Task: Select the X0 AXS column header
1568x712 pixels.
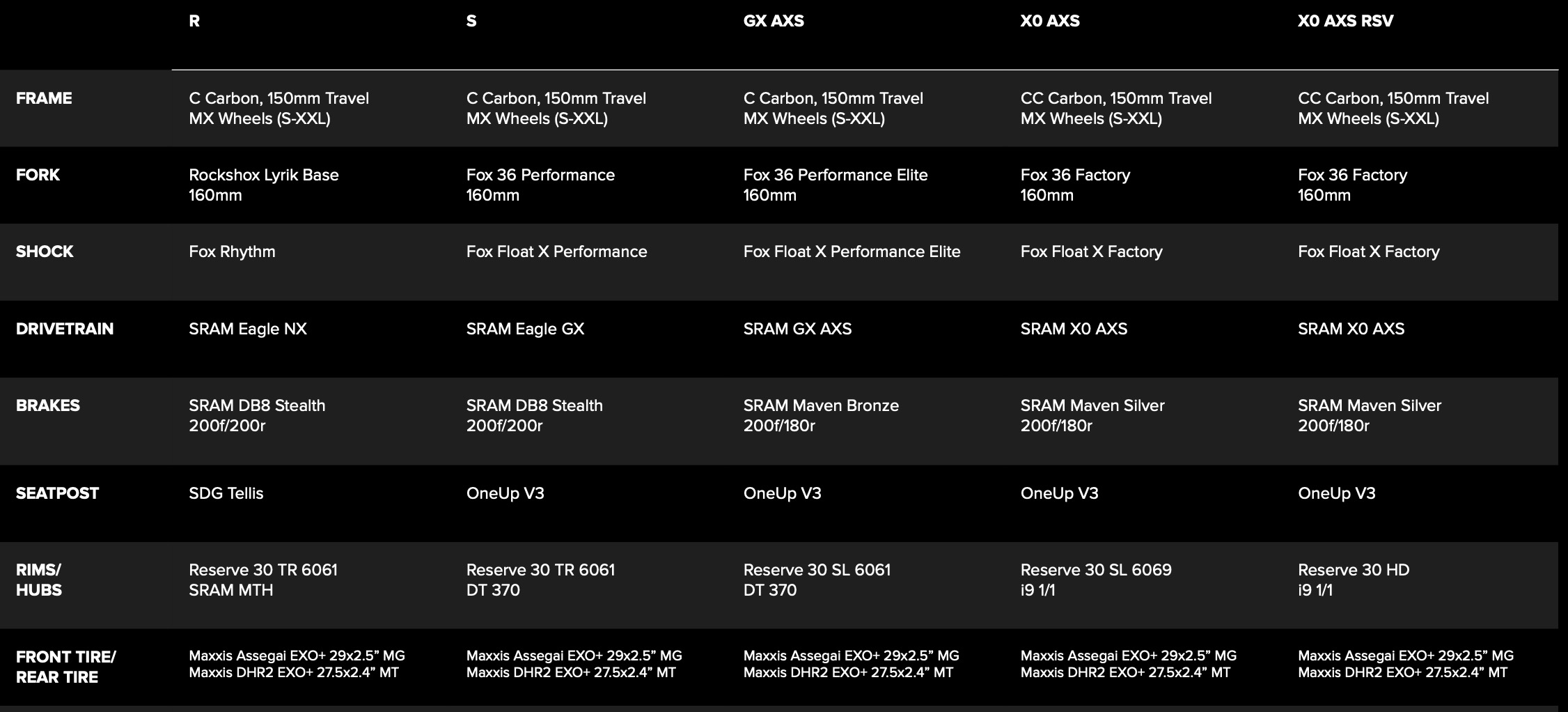Action: pos(1049,21)
